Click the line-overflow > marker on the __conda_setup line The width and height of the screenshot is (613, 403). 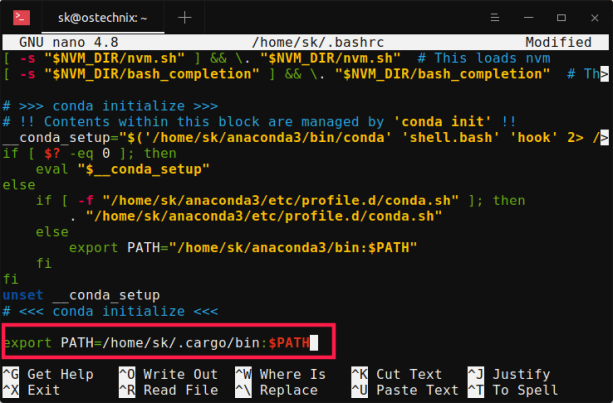tap(604, 138)
